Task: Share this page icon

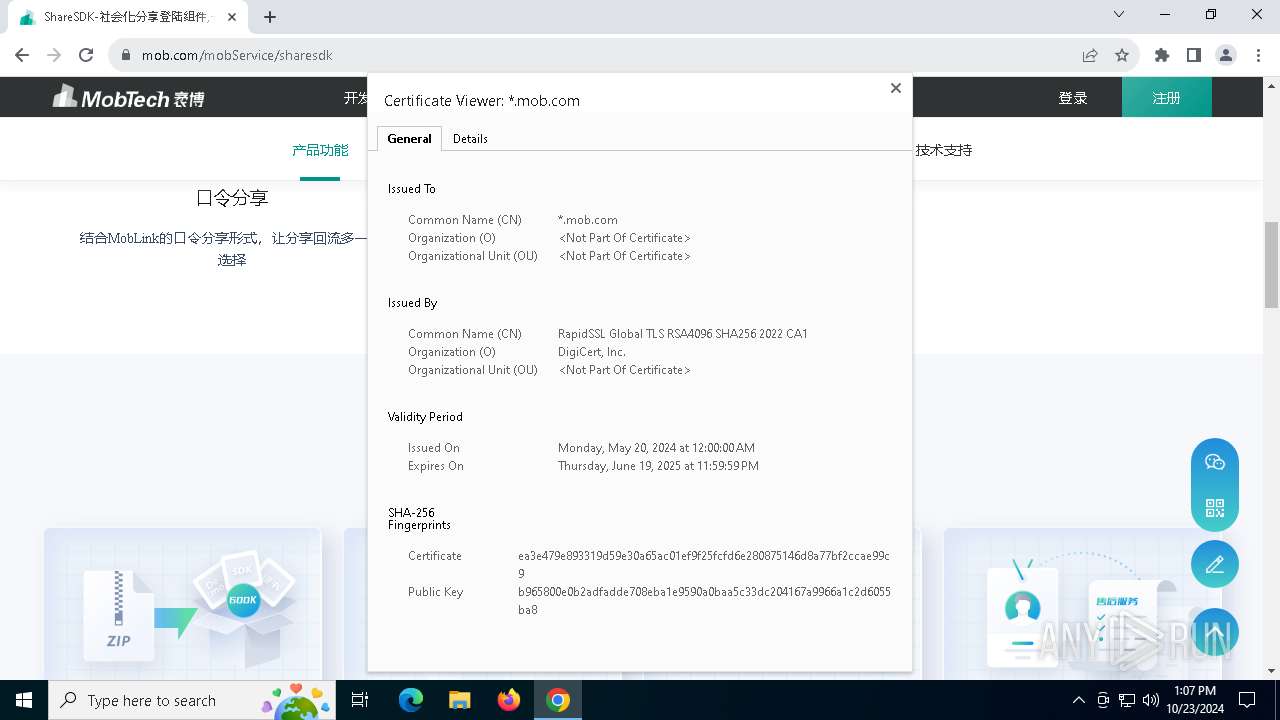Action: click(x=1090, y=55)
